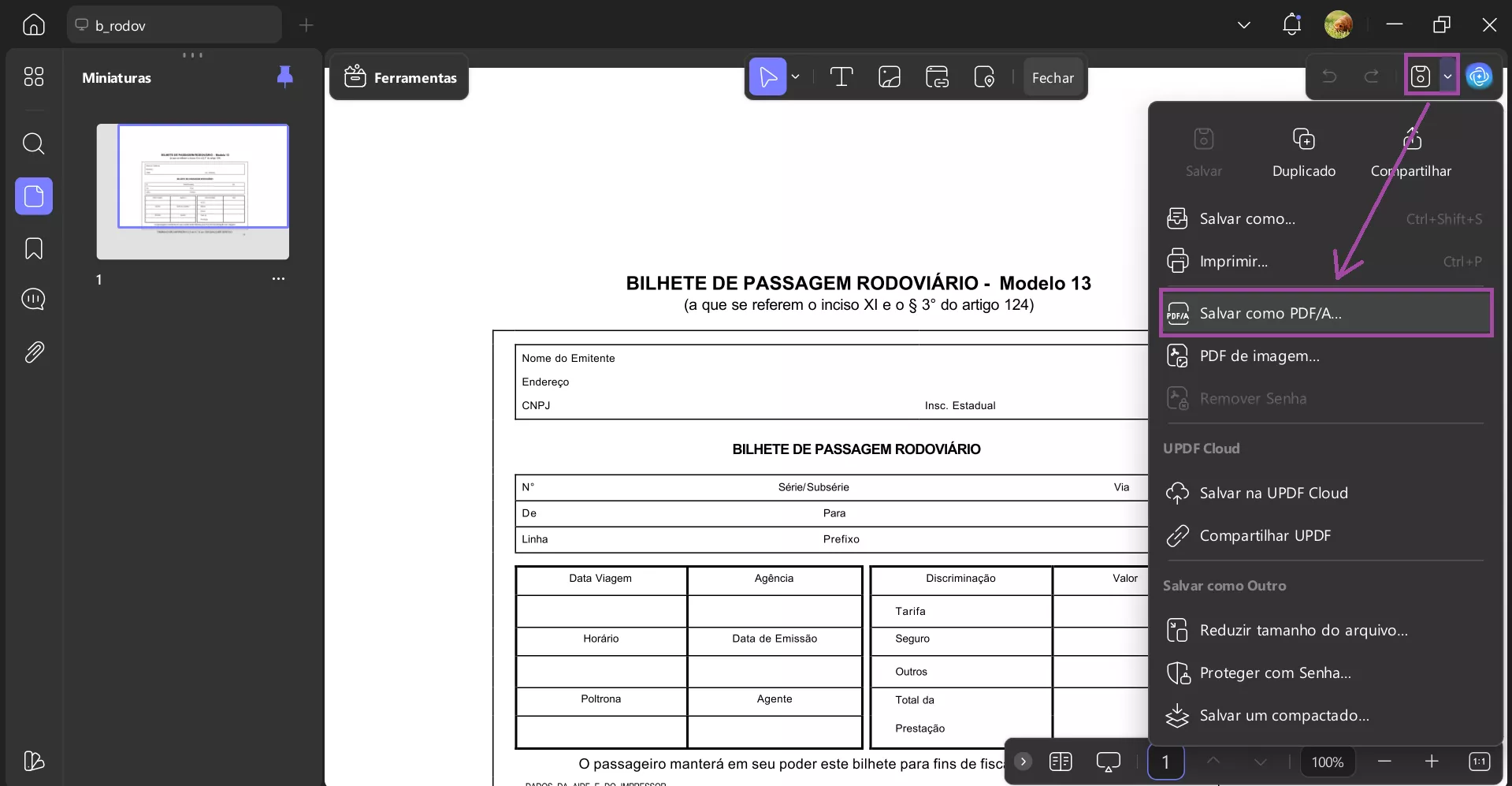Expand the selection tool dropdown

pos(797,76)
